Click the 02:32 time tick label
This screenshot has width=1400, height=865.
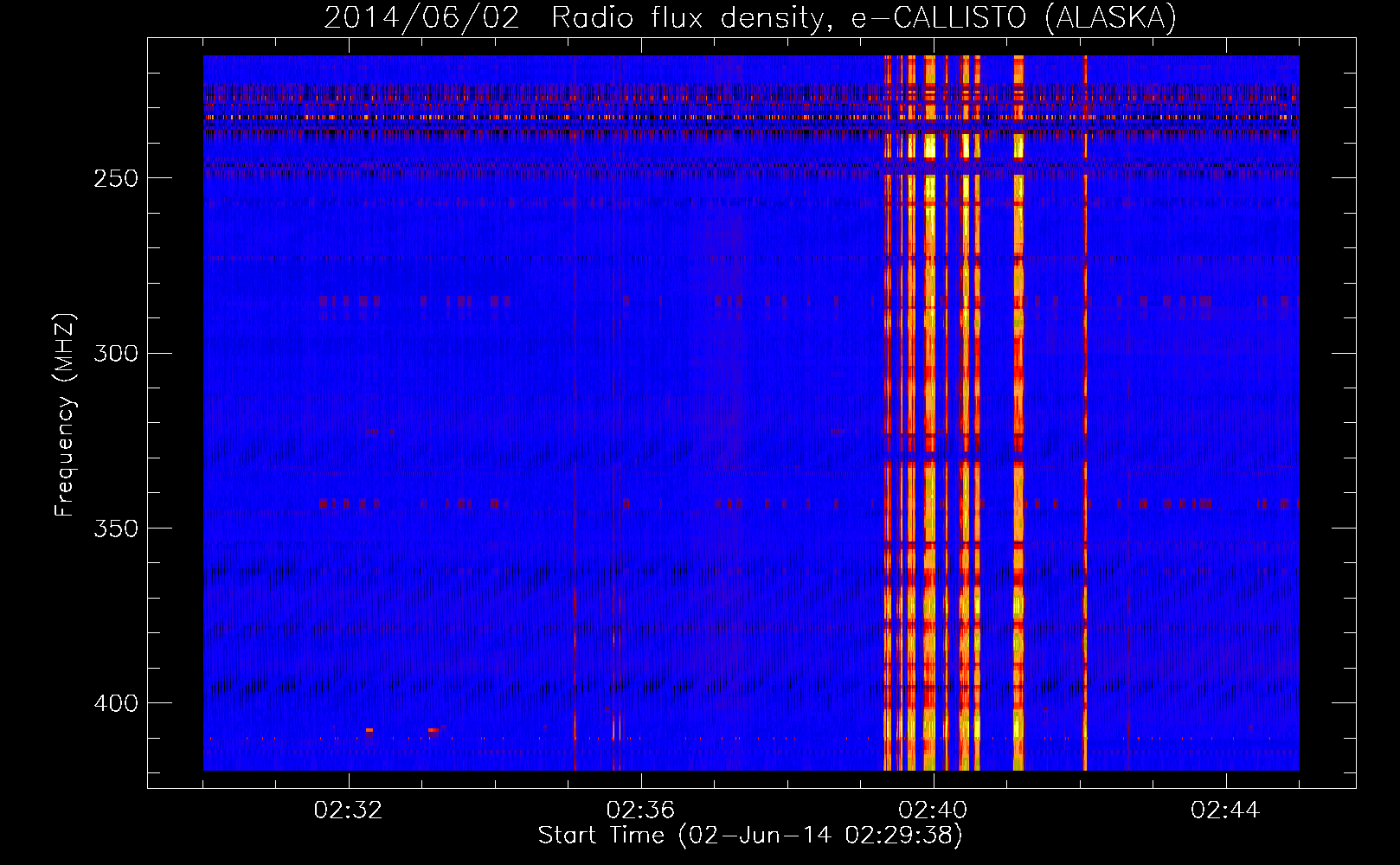pyautogui.click(x=349, y=811)
